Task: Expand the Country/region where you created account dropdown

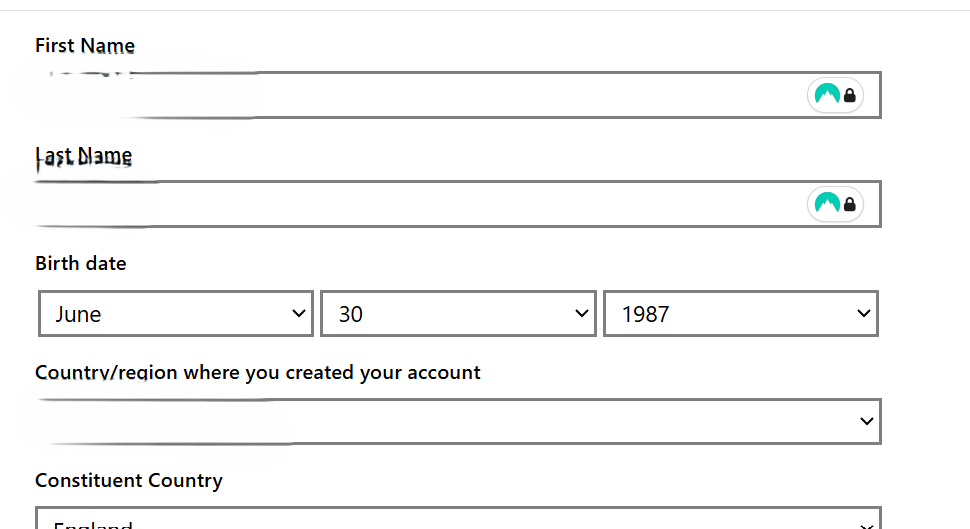Action: [458, 421]
